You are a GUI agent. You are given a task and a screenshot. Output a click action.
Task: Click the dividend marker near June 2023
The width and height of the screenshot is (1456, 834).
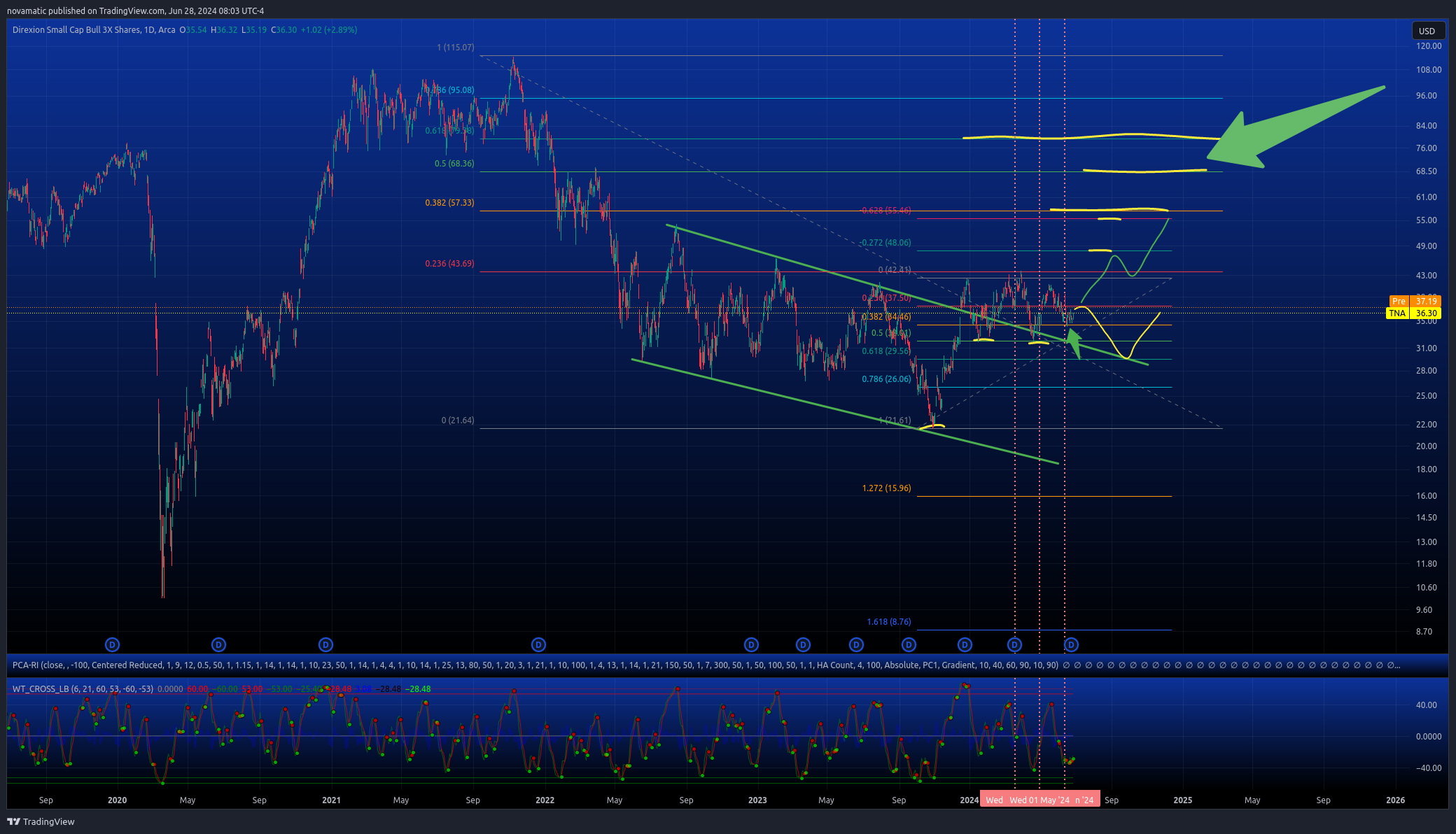856,644
